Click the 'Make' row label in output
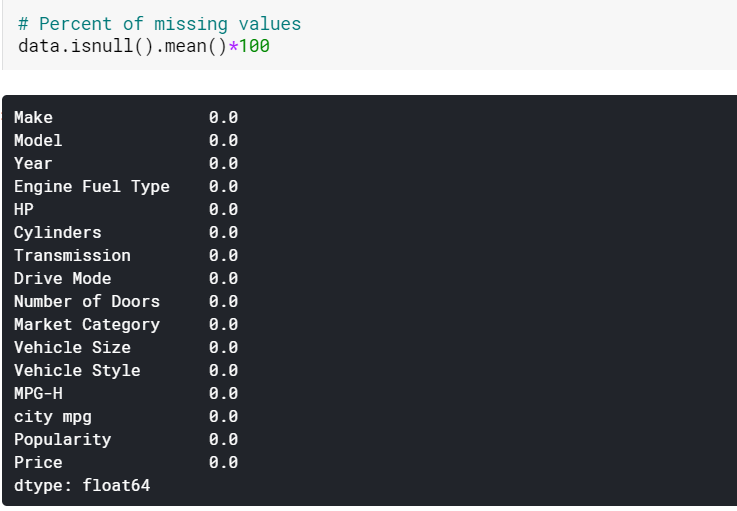Image resolution: width=737 pixels, height=511 pixels. point(33,118)
